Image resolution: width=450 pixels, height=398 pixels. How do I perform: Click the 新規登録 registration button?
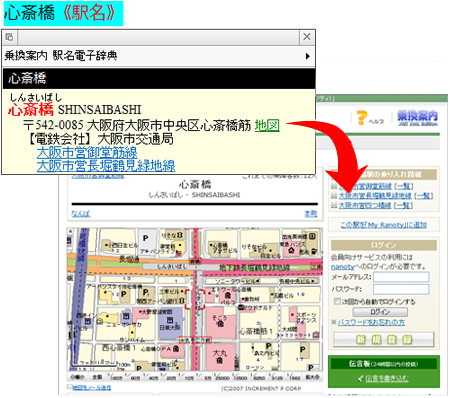coord(384,340)
